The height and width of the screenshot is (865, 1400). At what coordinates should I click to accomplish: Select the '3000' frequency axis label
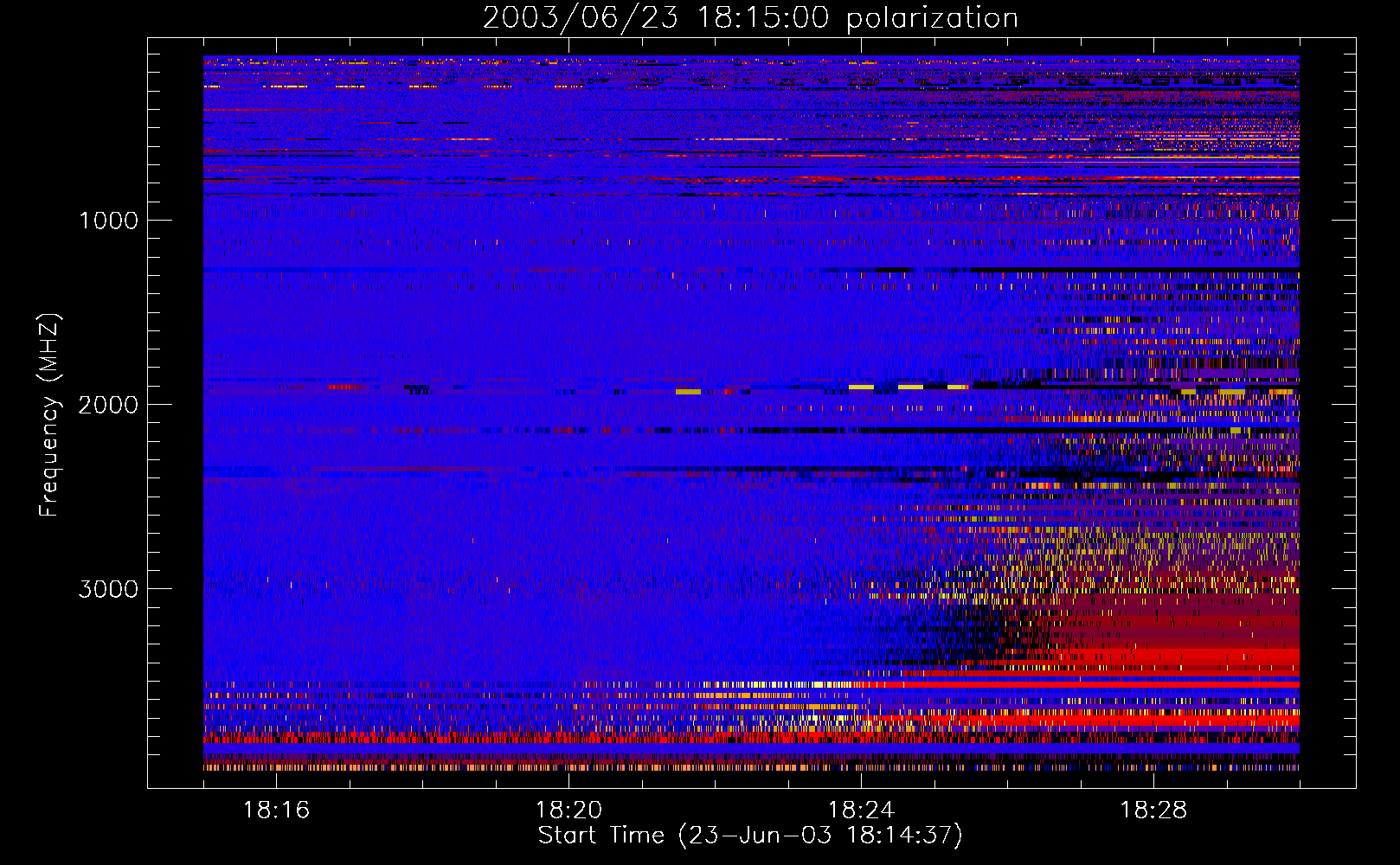tap(108, 589)
